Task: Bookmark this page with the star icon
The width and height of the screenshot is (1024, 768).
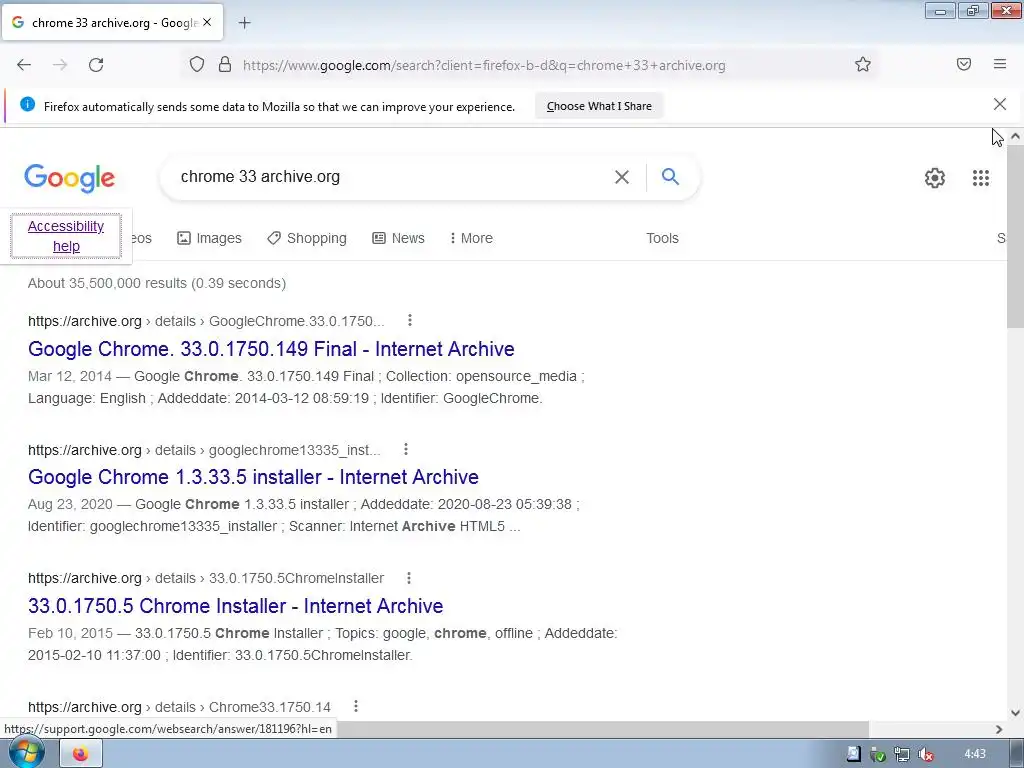Action: 863,65
